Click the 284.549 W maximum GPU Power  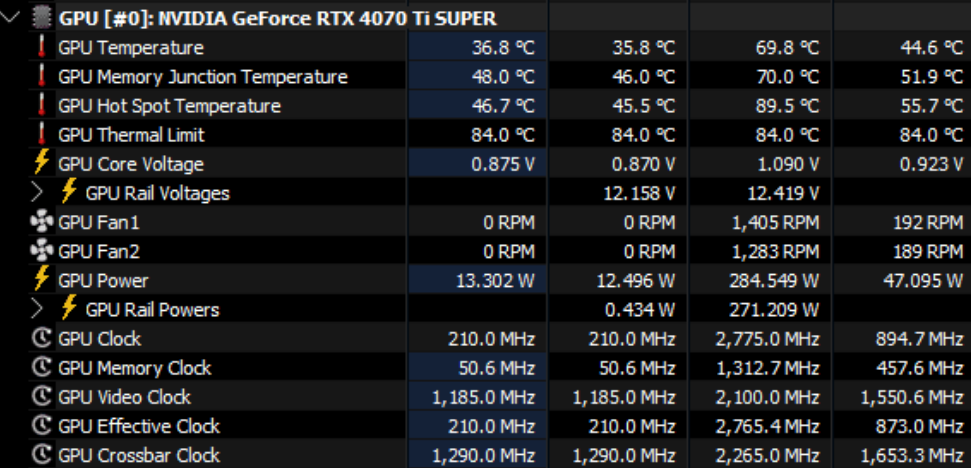point(774,280)
